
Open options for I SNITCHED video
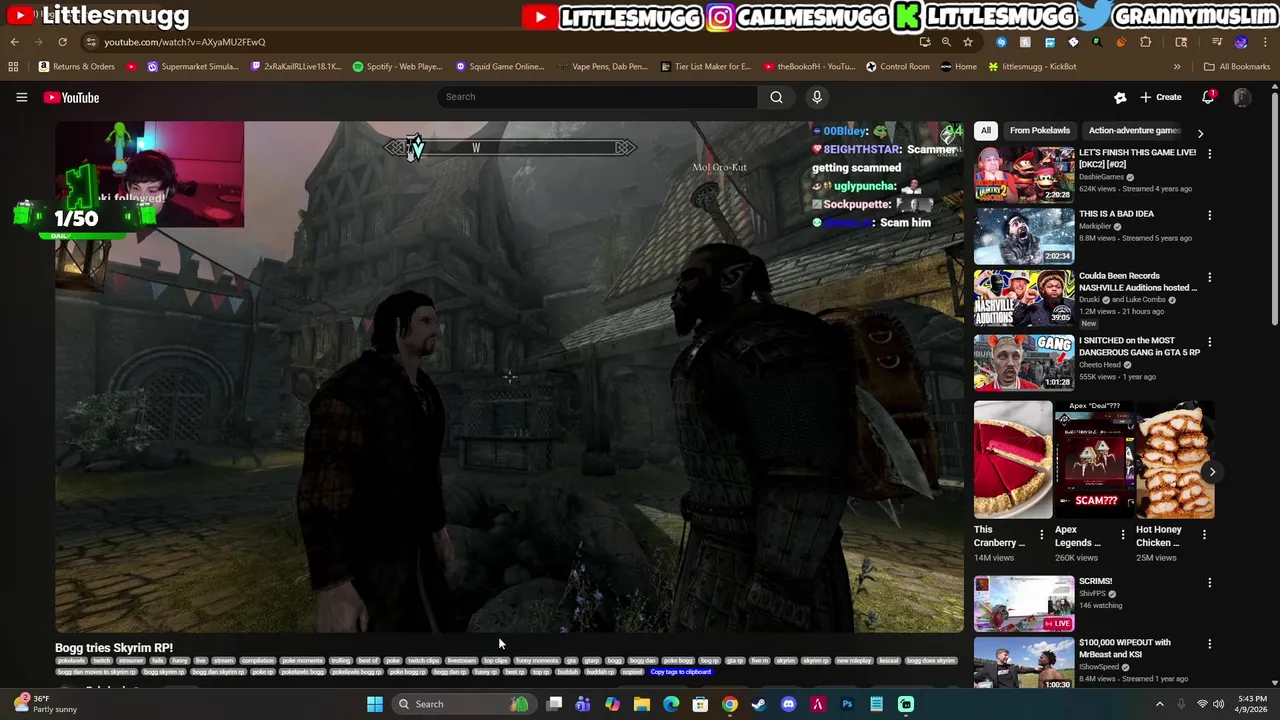coord(1209,342)
